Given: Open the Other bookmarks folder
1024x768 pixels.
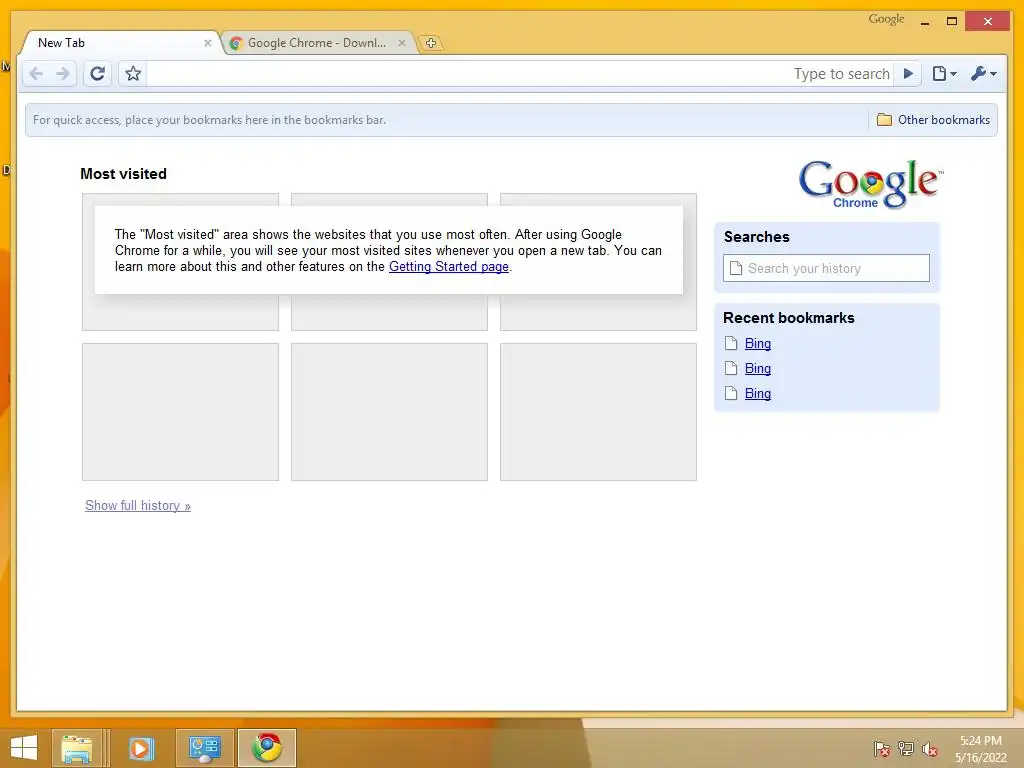Looking at the screenshot, I should (x=933, y=120).
